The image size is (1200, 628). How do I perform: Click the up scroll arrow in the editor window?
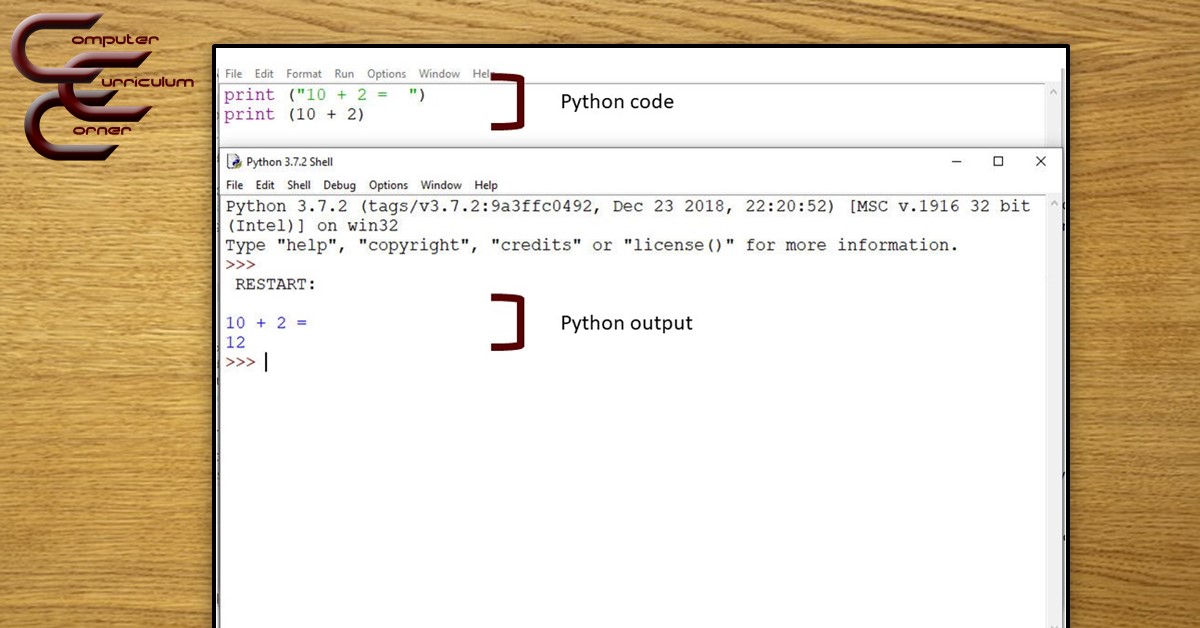coord(1053,90)
